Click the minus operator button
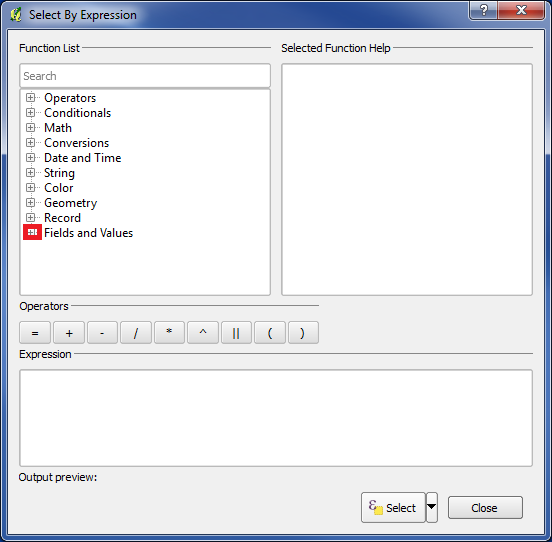 [102, 332]
